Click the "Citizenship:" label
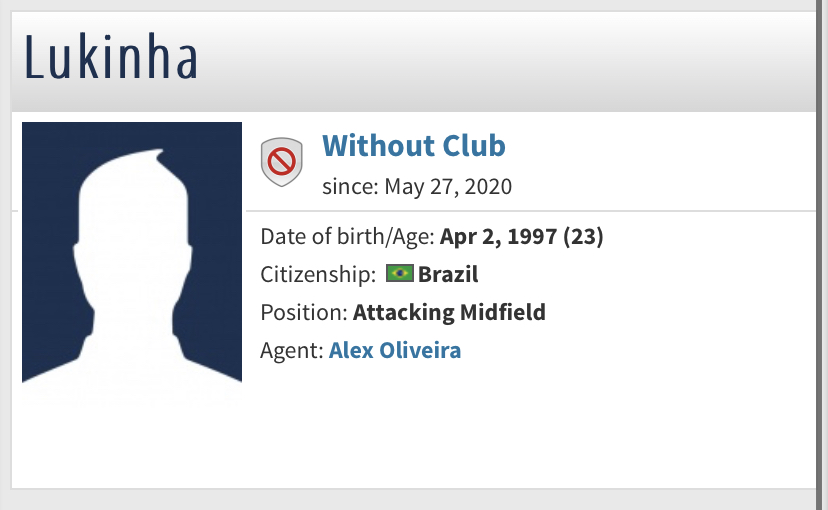The width and height of the screenshot is (828, 510). (318, 275)
